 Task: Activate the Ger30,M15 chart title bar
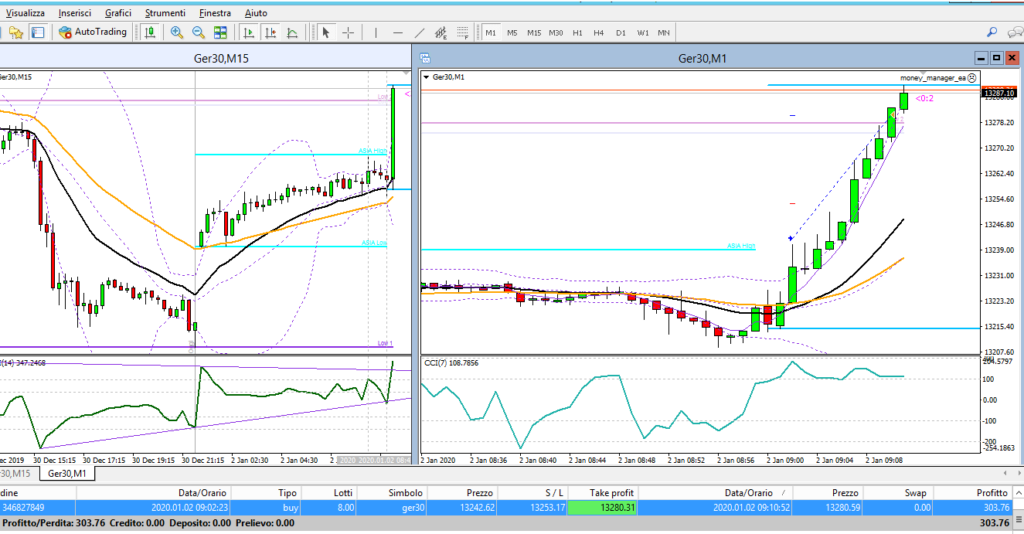pos(206,58)
